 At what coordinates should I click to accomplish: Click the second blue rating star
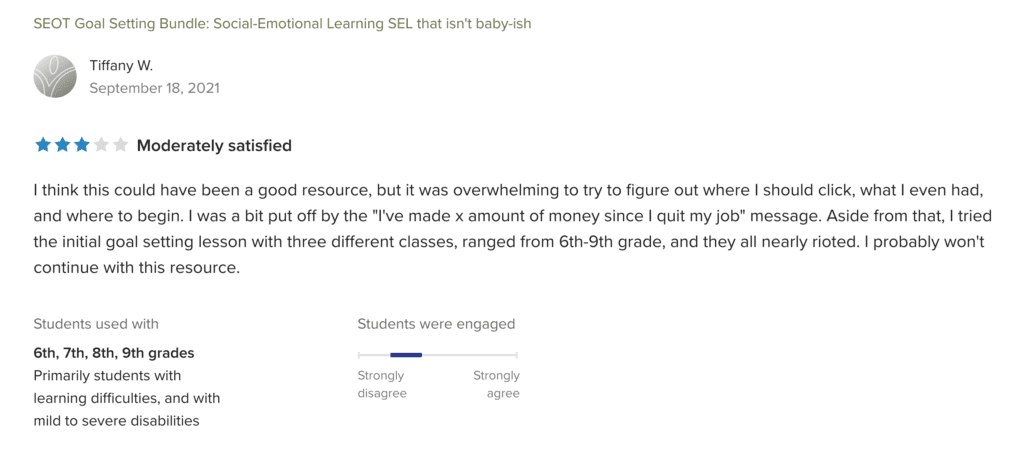(62, 145)
